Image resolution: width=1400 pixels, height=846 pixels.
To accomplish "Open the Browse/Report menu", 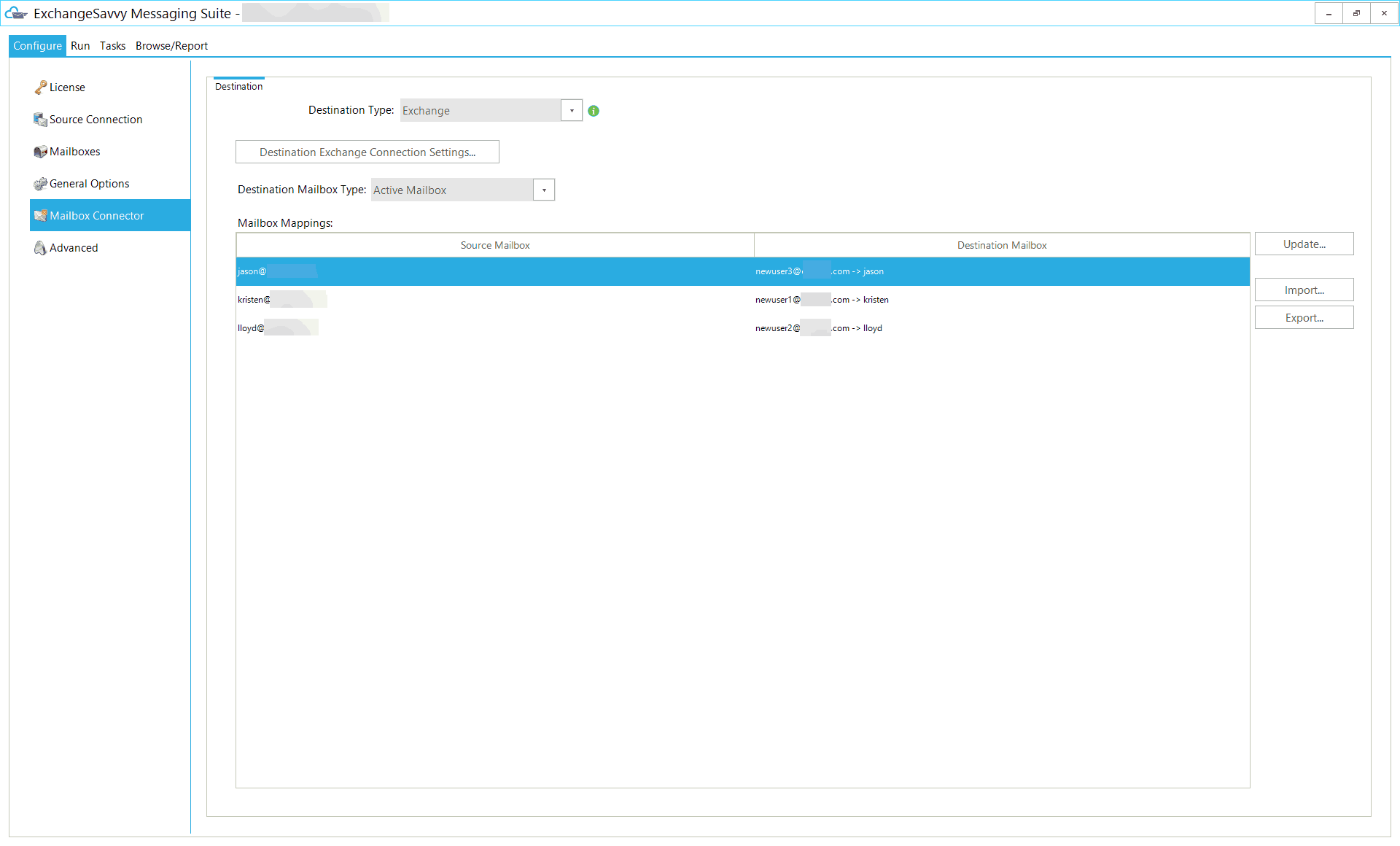I will point(171,46).
